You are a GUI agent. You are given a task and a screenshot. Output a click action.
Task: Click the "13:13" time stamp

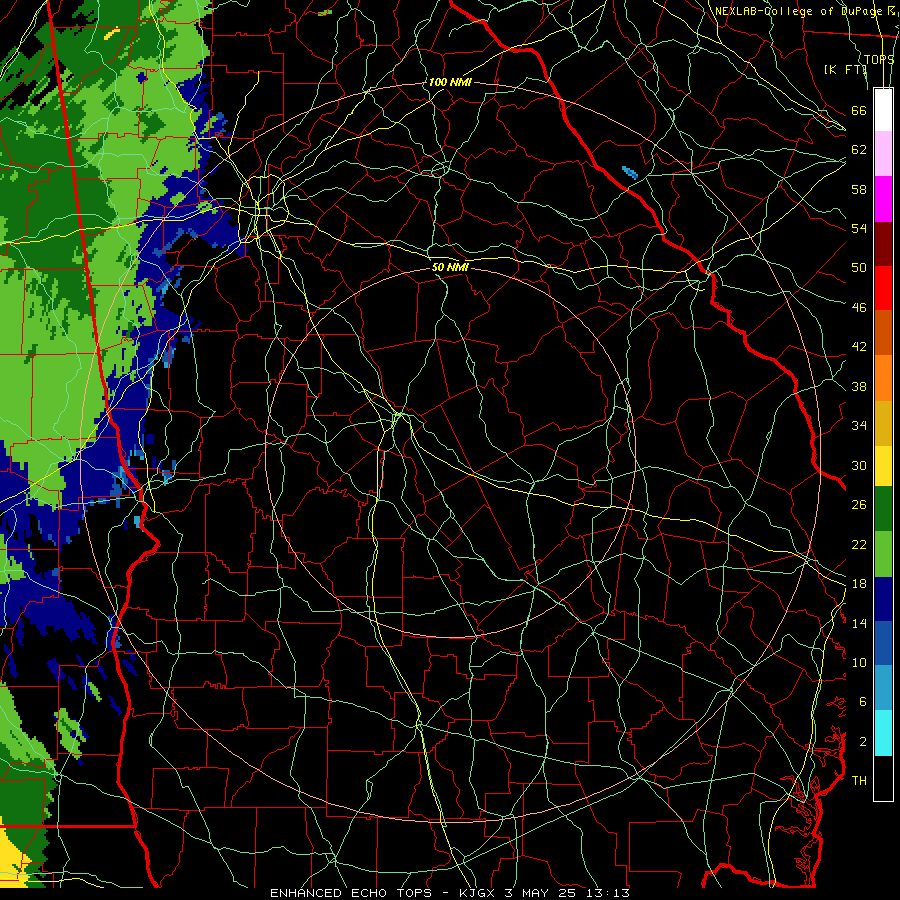pos(608,893)
